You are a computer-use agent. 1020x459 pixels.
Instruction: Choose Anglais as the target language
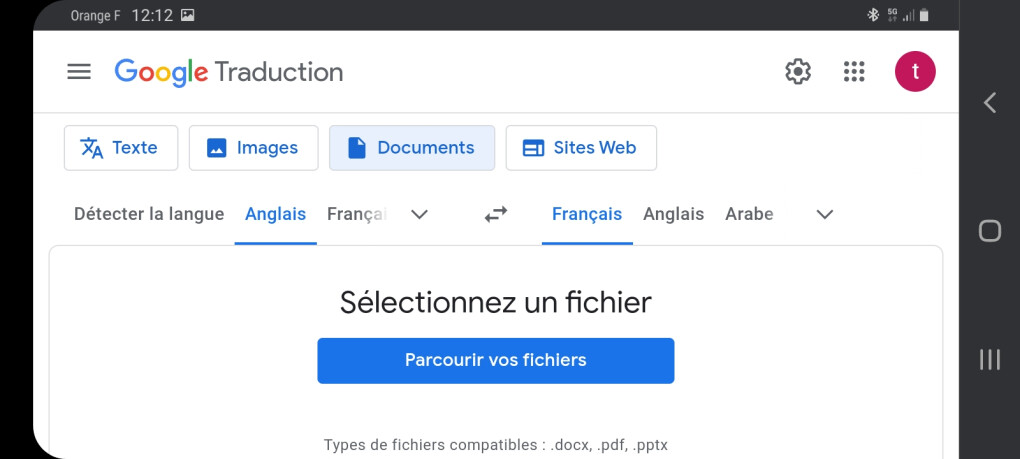click(x=673, y=214)
